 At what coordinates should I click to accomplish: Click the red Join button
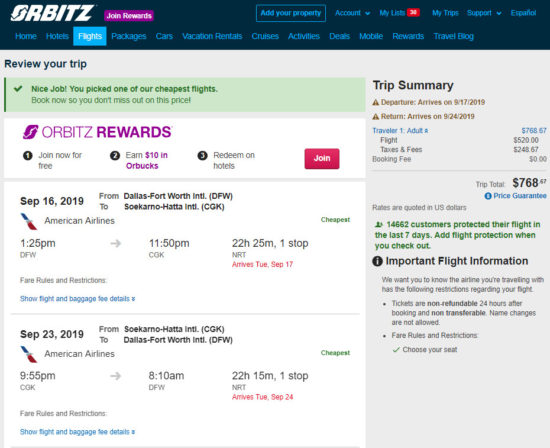click(x=322, y=159)
